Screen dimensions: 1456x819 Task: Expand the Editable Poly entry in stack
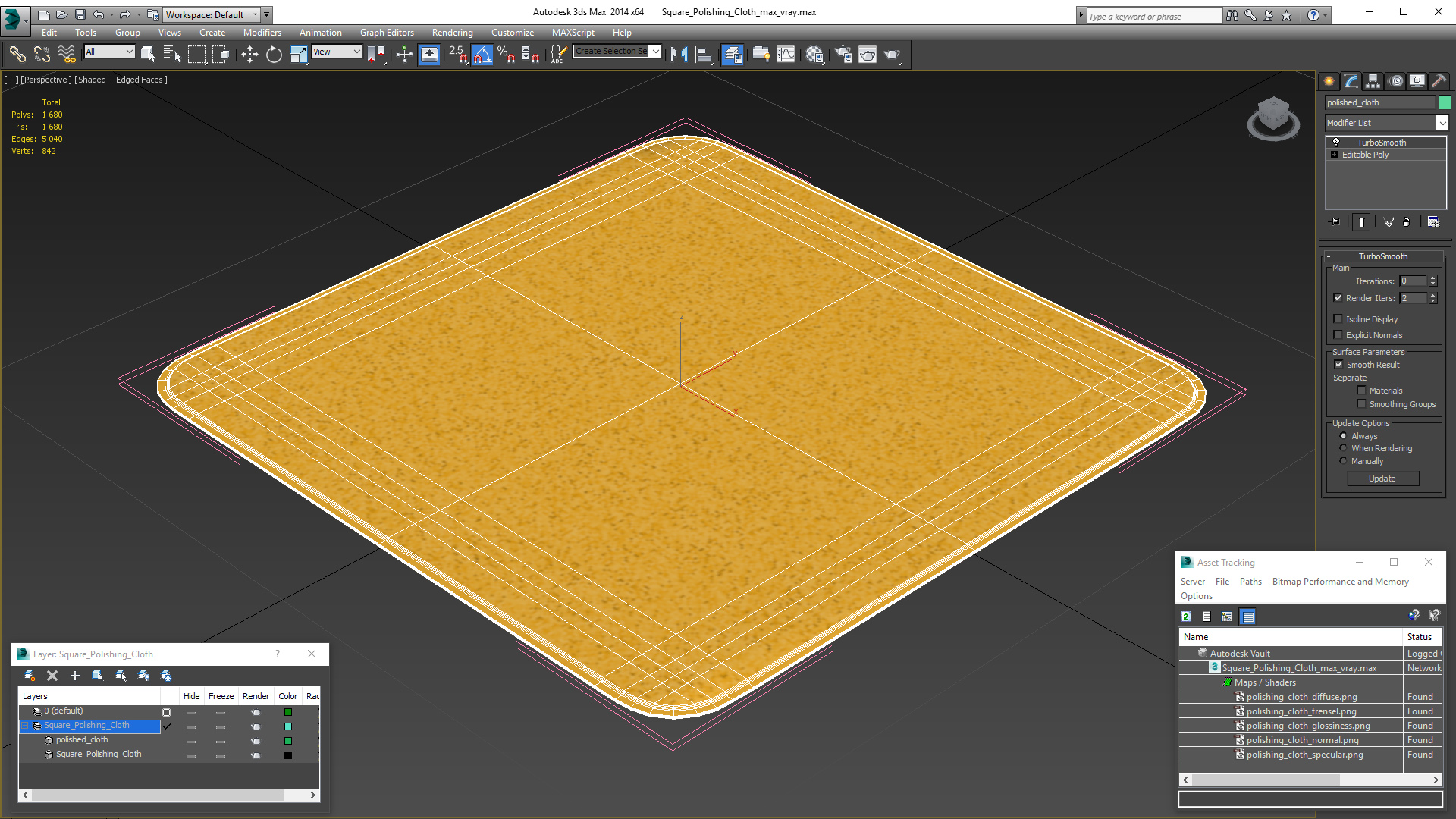[1335, 155]
